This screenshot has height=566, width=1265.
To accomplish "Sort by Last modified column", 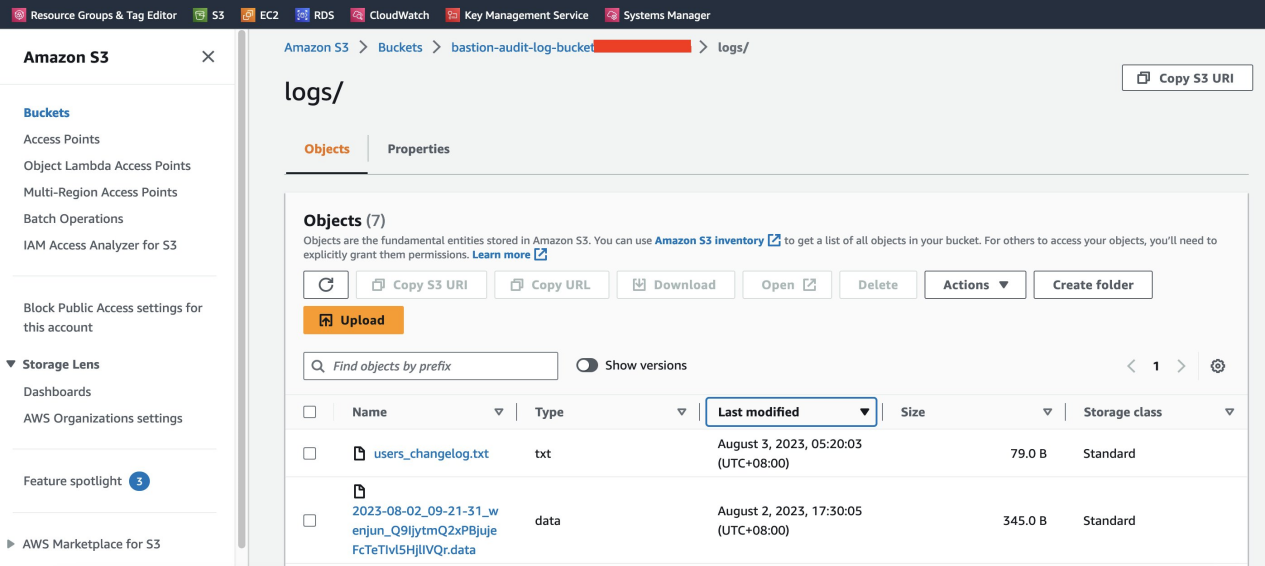I will tap(791, 412).
